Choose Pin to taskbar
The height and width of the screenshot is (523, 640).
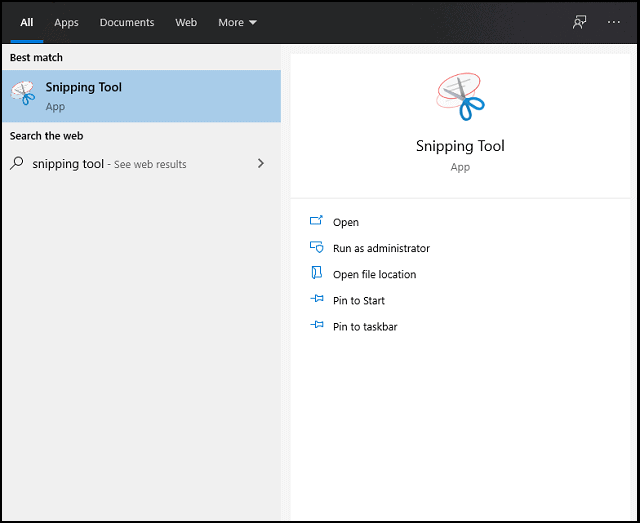click(x=365, y=327)
